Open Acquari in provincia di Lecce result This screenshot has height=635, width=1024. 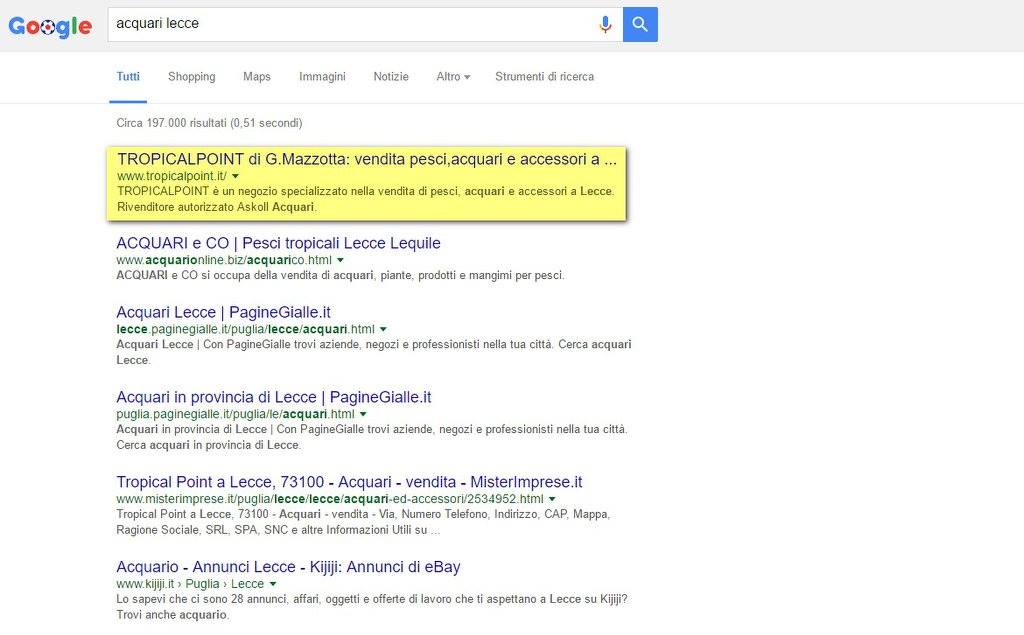coord(274,397)
